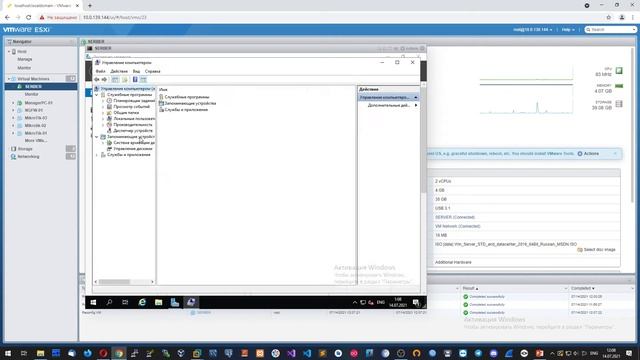Select SERVER VM in Navigator

33,87
